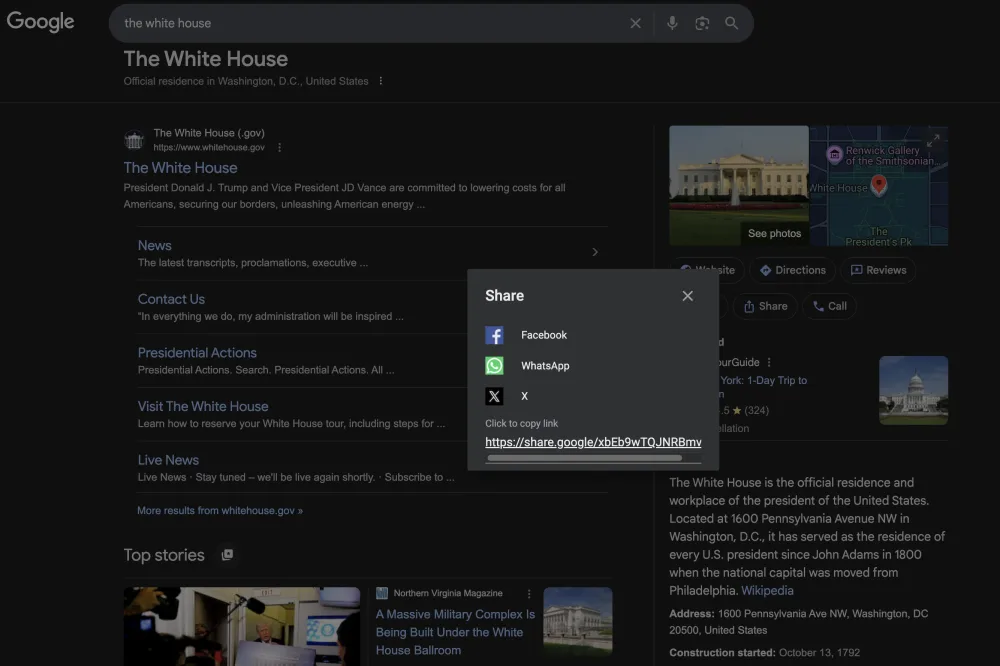
Task: Open the Live News sitelink
Action: point(168,460)
